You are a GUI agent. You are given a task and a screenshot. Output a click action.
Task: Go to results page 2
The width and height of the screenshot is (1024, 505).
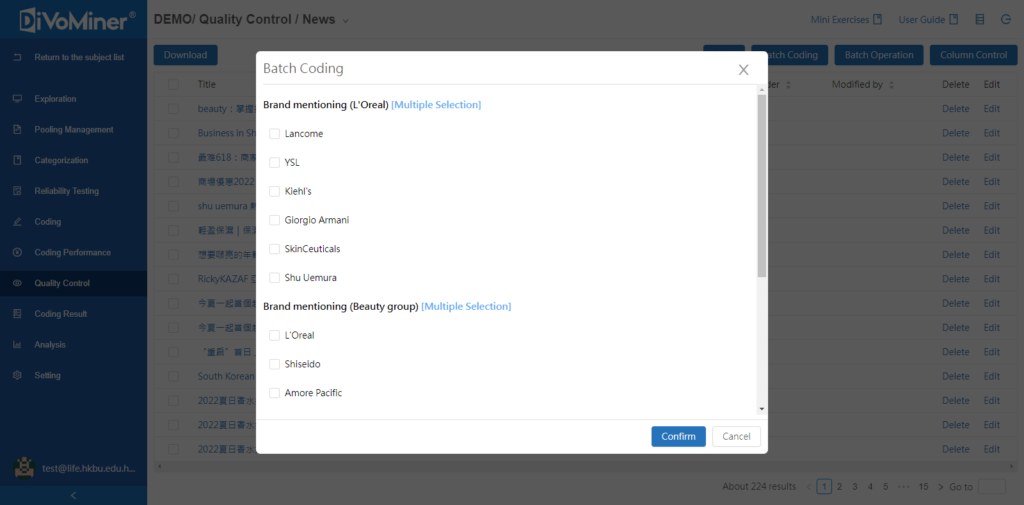pyautogui.click(x=839, y=487)
